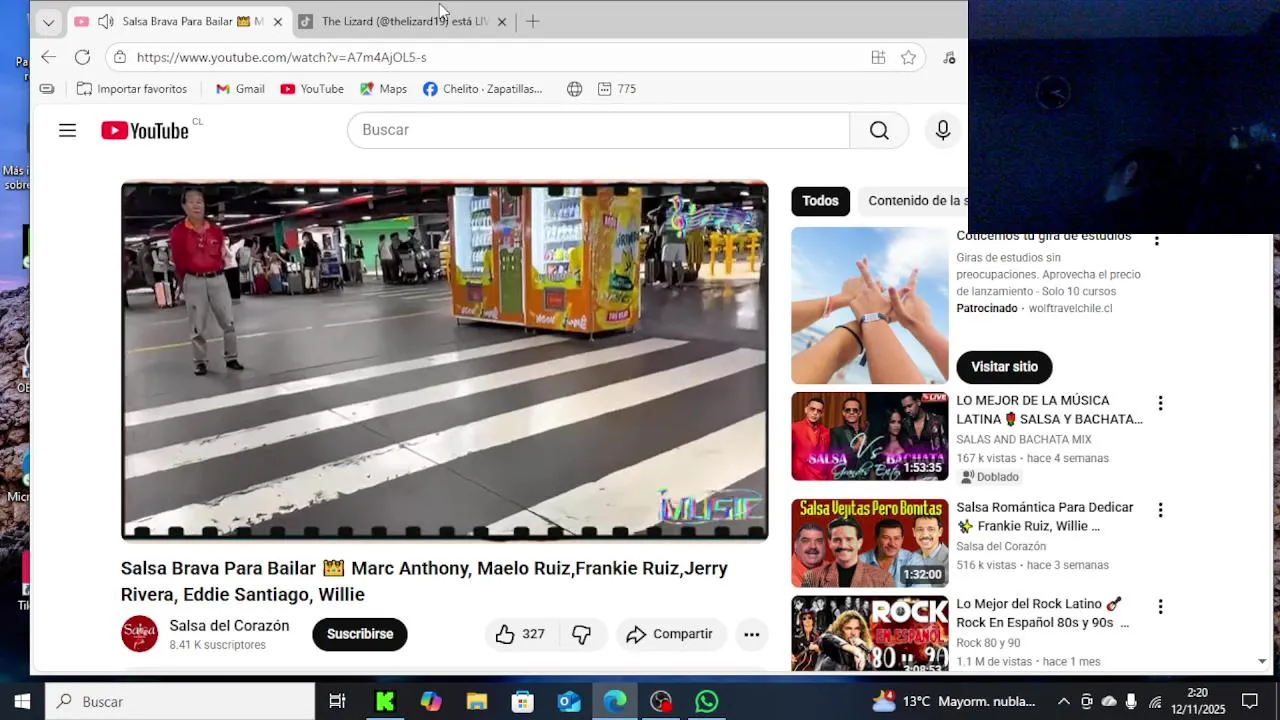Viewport: 1280px width, 720px height.
Task: Open the Chelito Zapatillas Facebook bookmark
Action: point(482,89)
